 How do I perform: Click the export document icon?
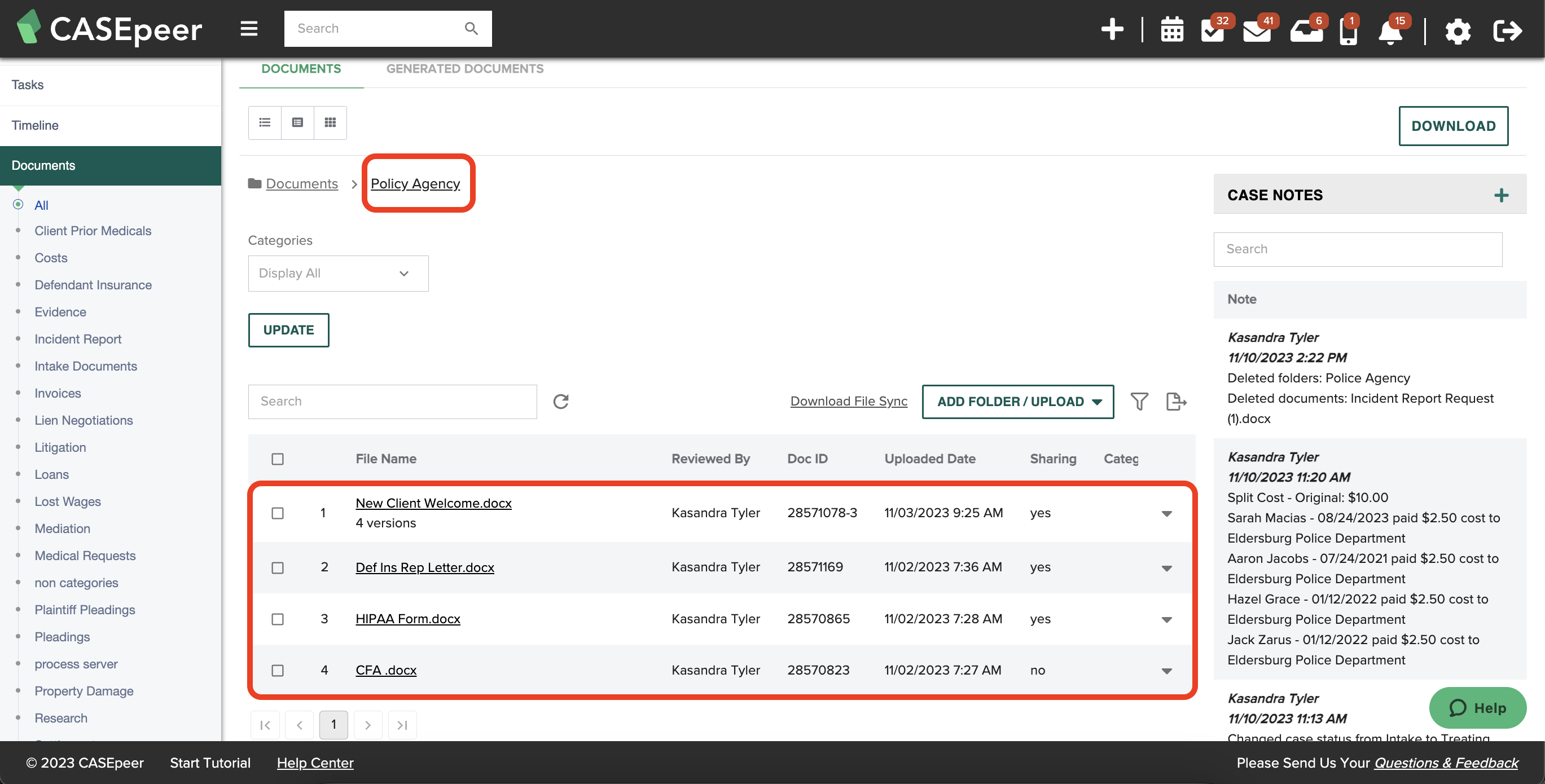pyautogui.click(x=1175, y=401)
